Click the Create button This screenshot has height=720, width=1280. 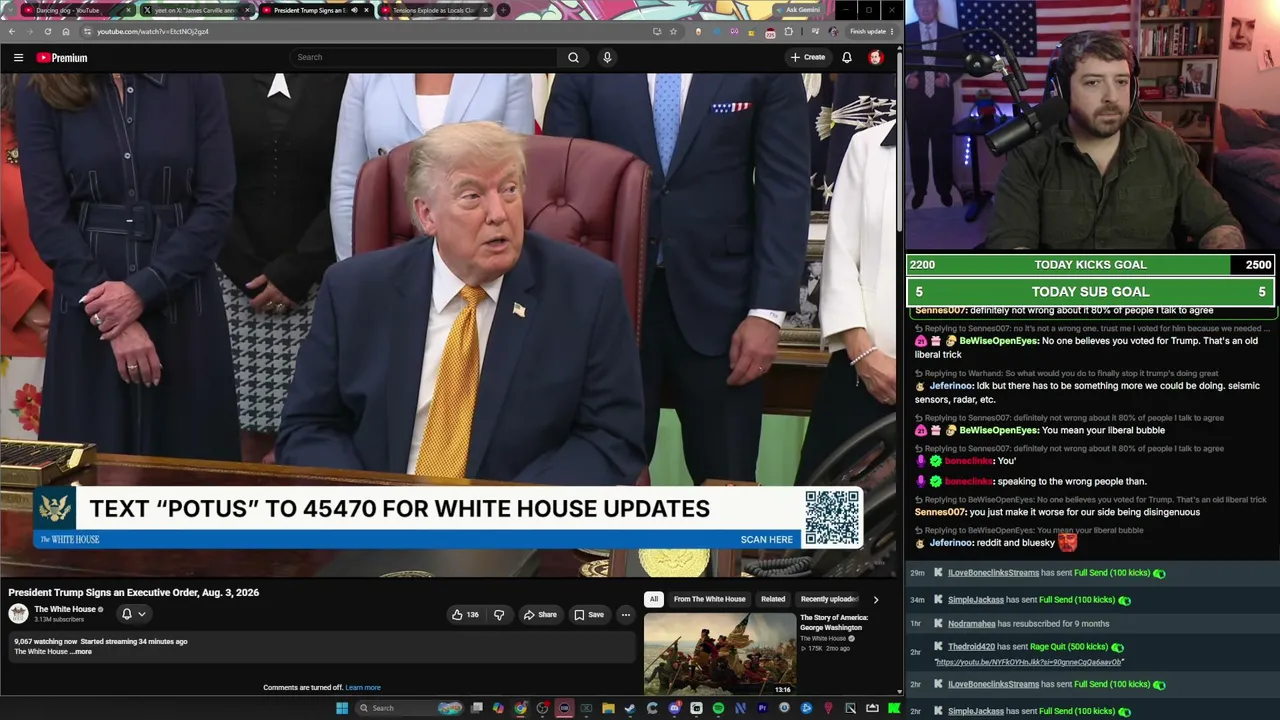point(808,57)
